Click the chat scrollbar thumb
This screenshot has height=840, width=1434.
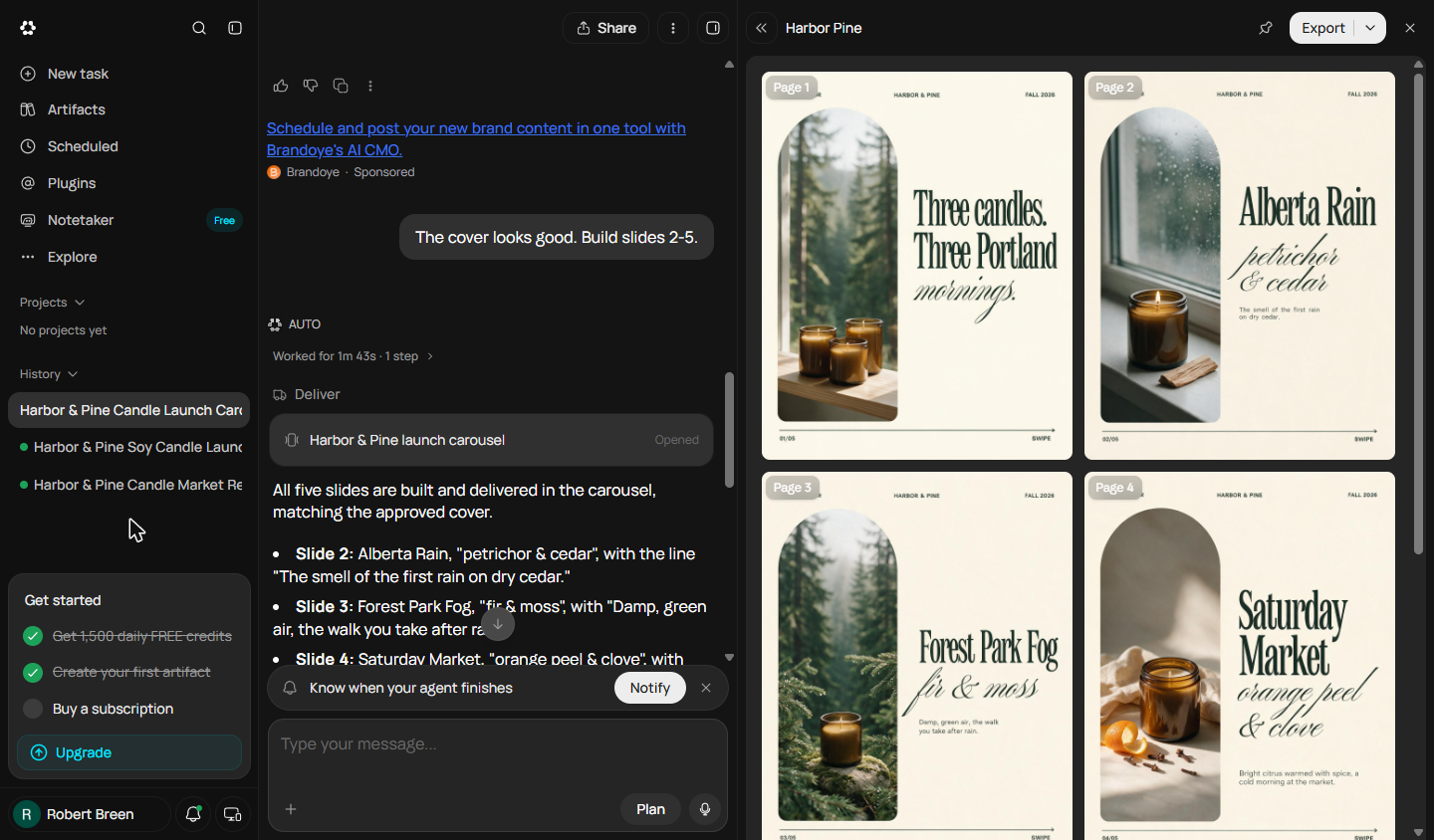pos(729,430)
